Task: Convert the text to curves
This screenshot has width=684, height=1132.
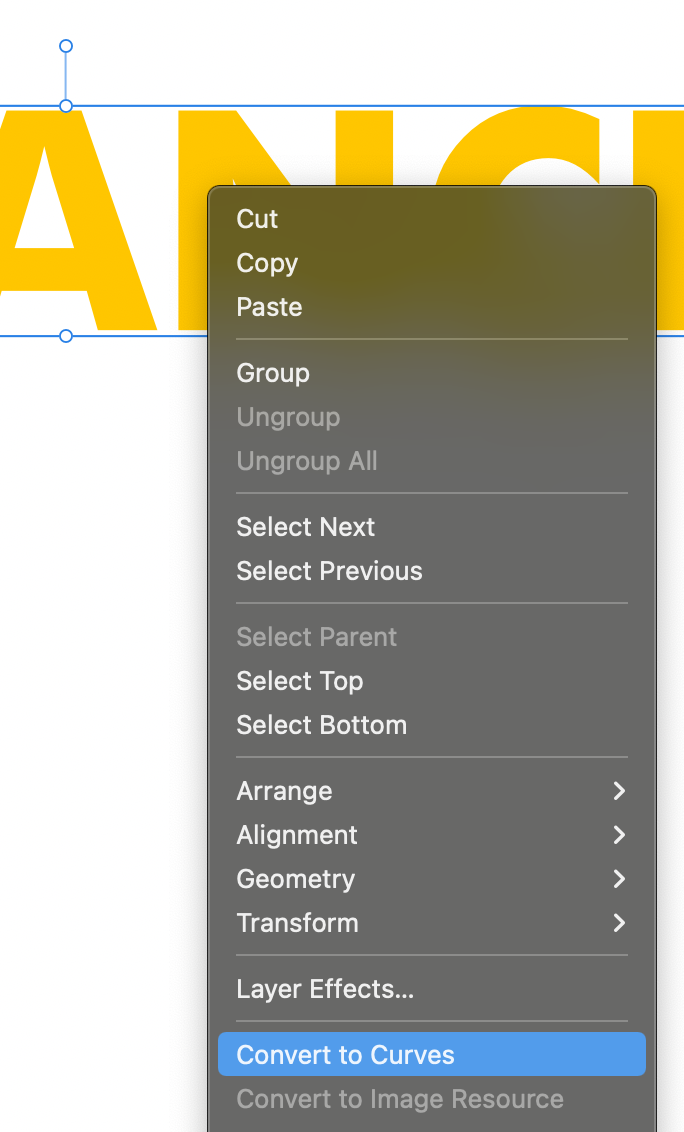Action: coord(345,1054)
